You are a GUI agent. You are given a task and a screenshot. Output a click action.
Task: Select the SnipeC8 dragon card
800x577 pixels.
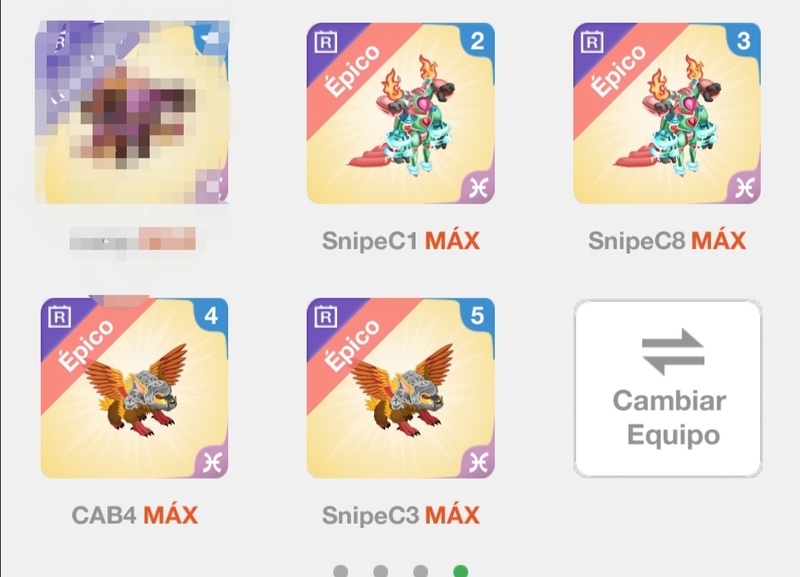[667, 113]
